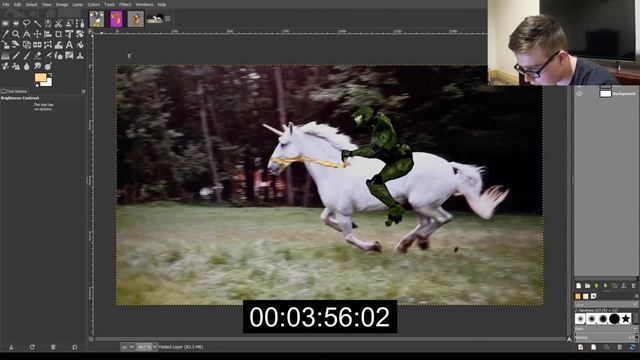Select the Rectangle Select tool

pyautogui.click(x=5, y=23)
